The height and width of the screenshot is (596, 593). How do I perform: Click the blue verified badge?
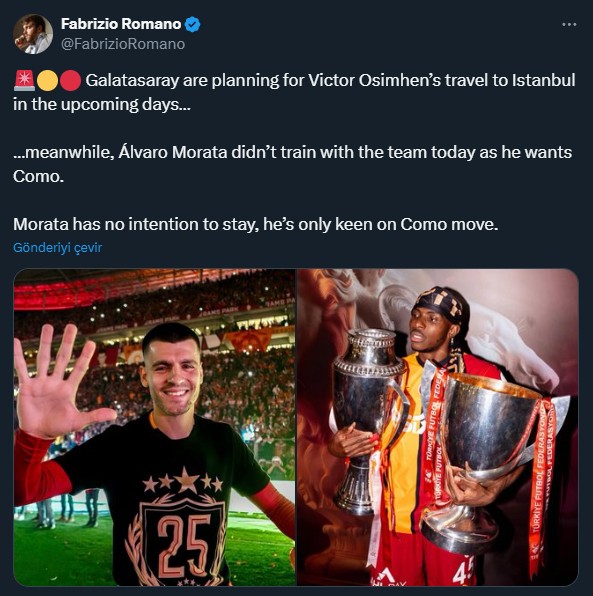[x=192, y=24]
